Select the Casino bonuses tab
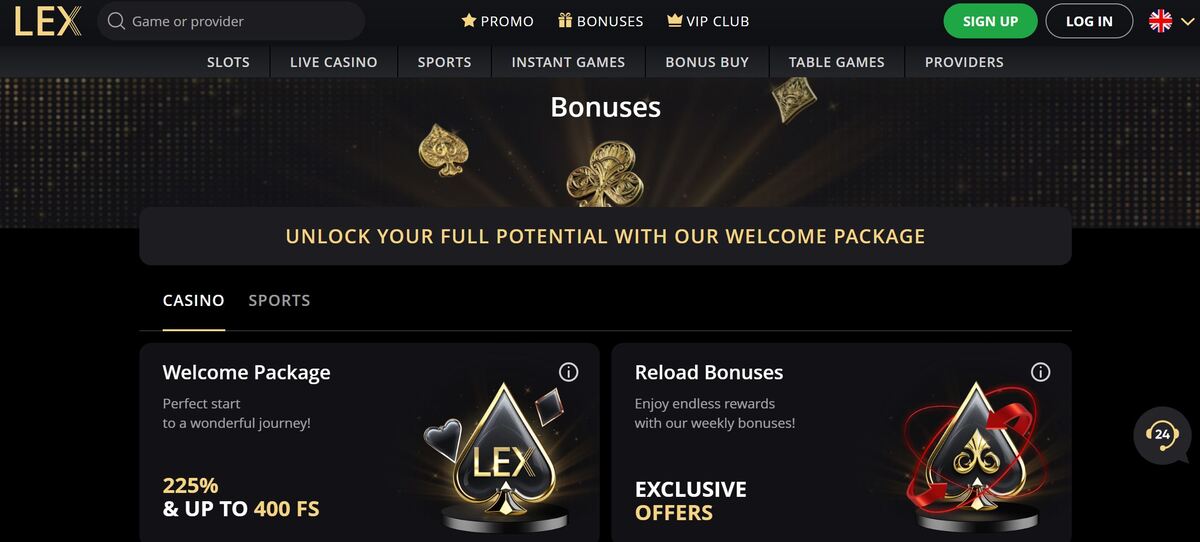Image resolution: width=1200 pixels, height=542 pixels. point(194,300)
